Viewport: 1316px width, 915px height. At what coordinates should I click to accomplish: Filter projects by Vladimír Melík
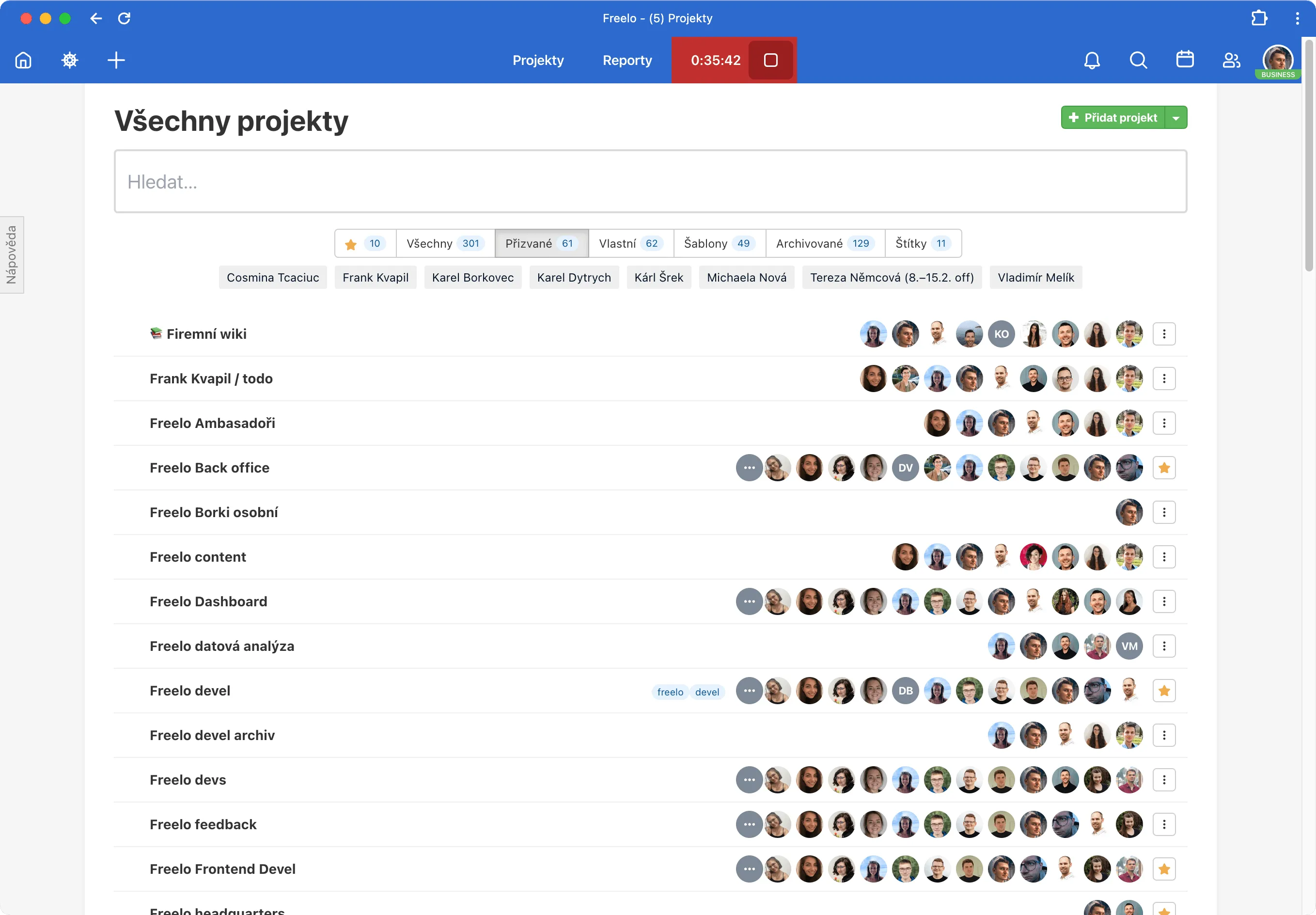click(1036, 278)
